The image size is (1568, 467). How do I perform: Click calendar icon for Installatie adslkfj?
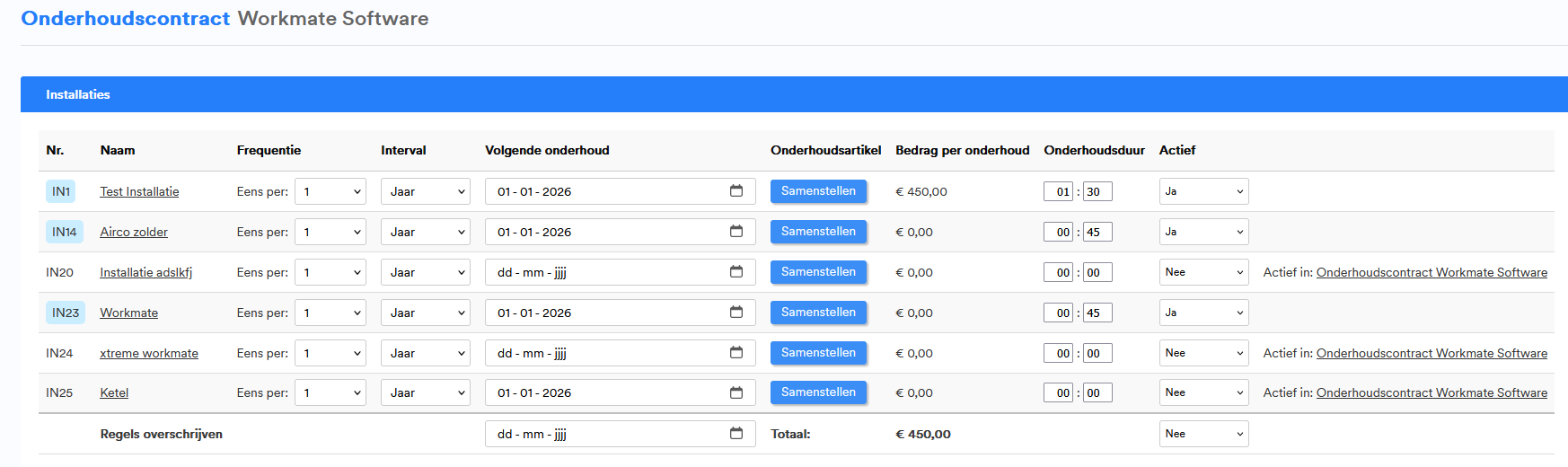736,272
